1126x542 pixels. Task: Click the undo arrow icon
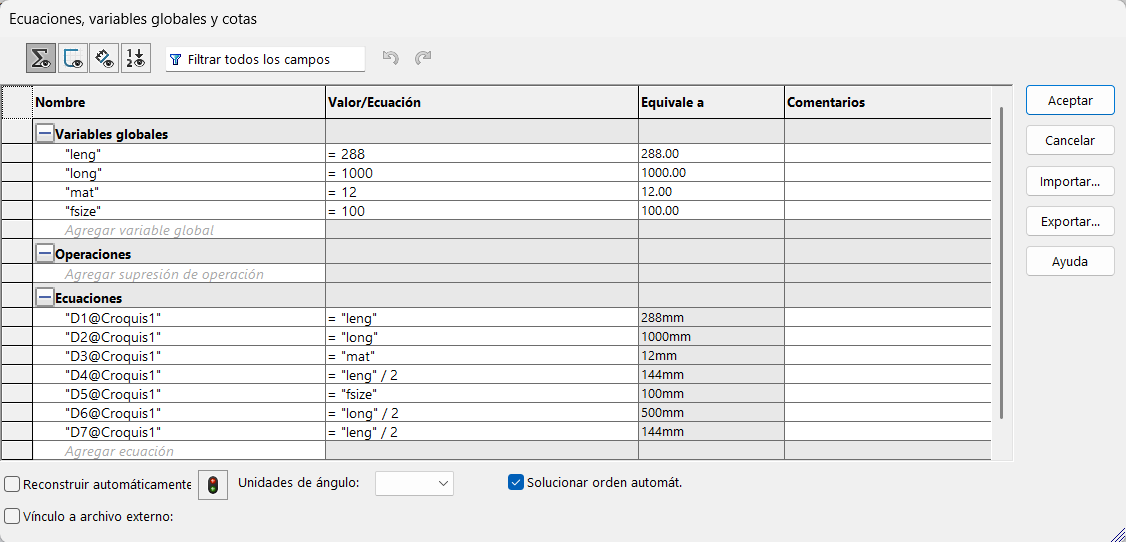pyautogui.click(x=391, y=59)
